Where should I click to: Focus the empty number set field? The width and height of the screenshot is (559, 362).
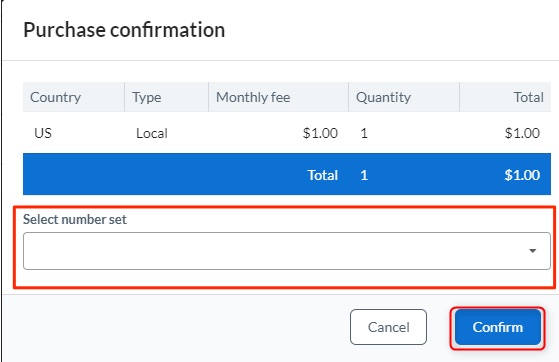287,251
